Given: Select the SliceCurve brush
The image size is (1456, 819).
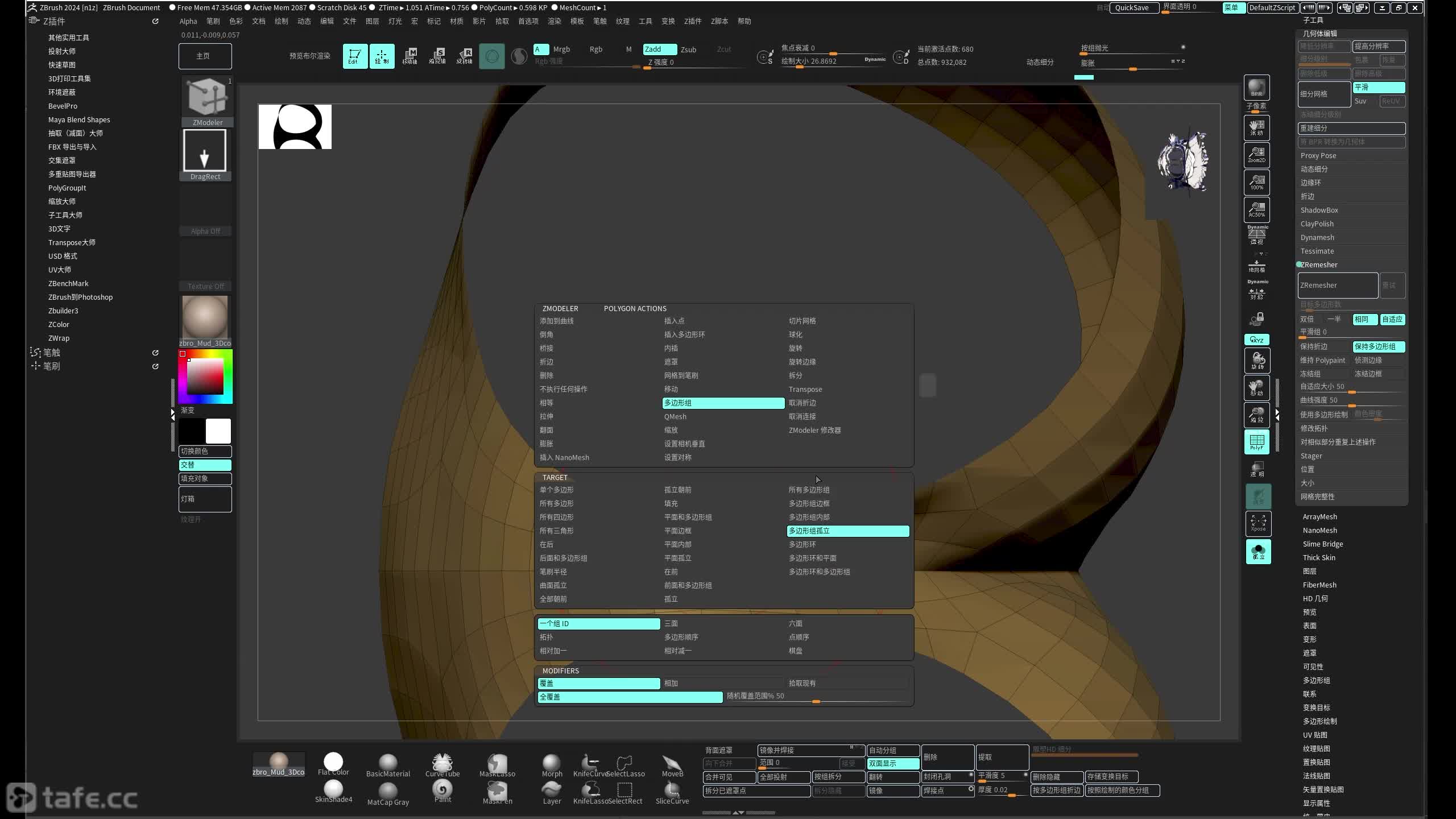Looking at the screenshot, I should click(x=672, y=793).
